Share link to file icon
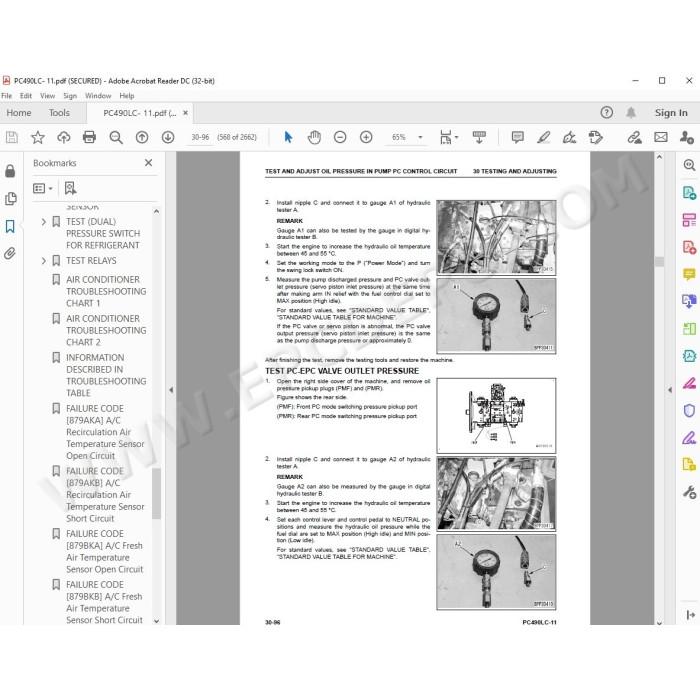The image size is (700, 700). (x=634, y=137)
